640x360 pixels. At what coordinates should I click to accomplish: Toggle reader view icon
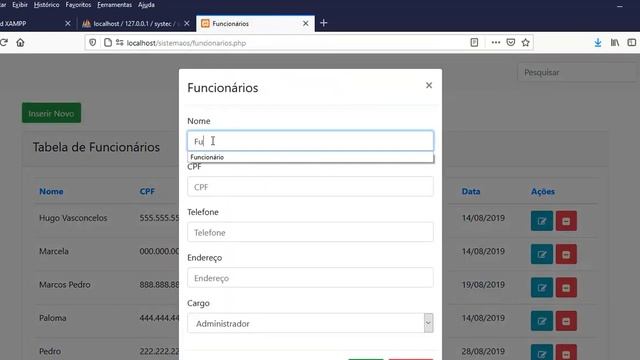[x=474, y=42]
